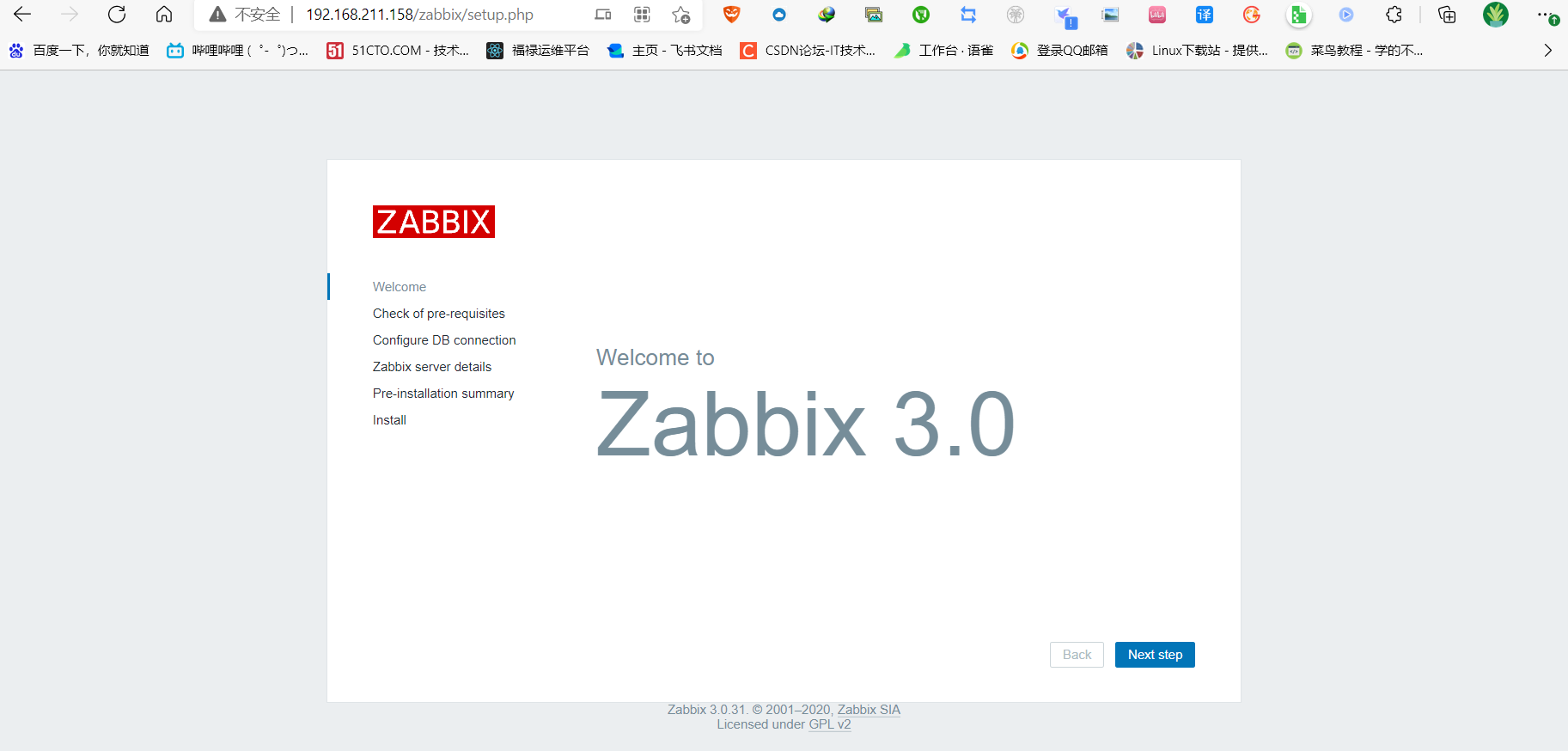Open the red shield mask extension
The image size is (1568, 751).
(732, 15)
